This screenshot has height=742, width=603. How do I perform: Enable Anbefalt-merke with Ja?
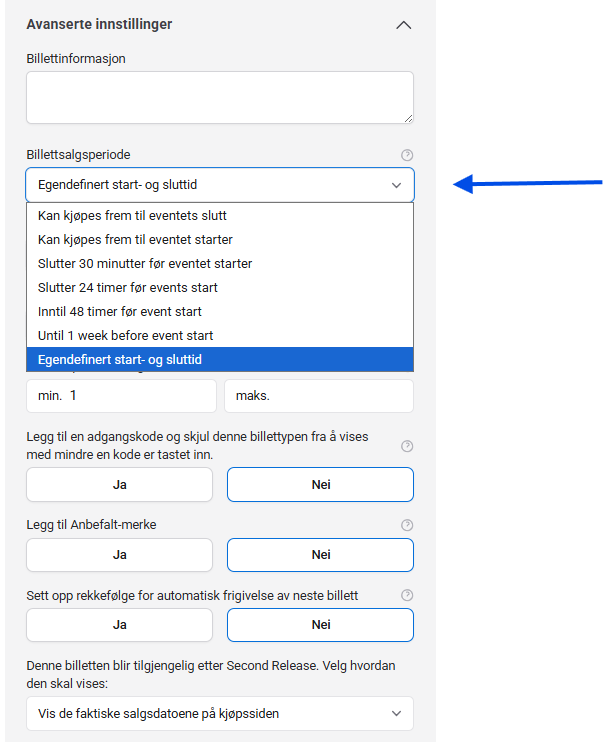coord(119,555)
